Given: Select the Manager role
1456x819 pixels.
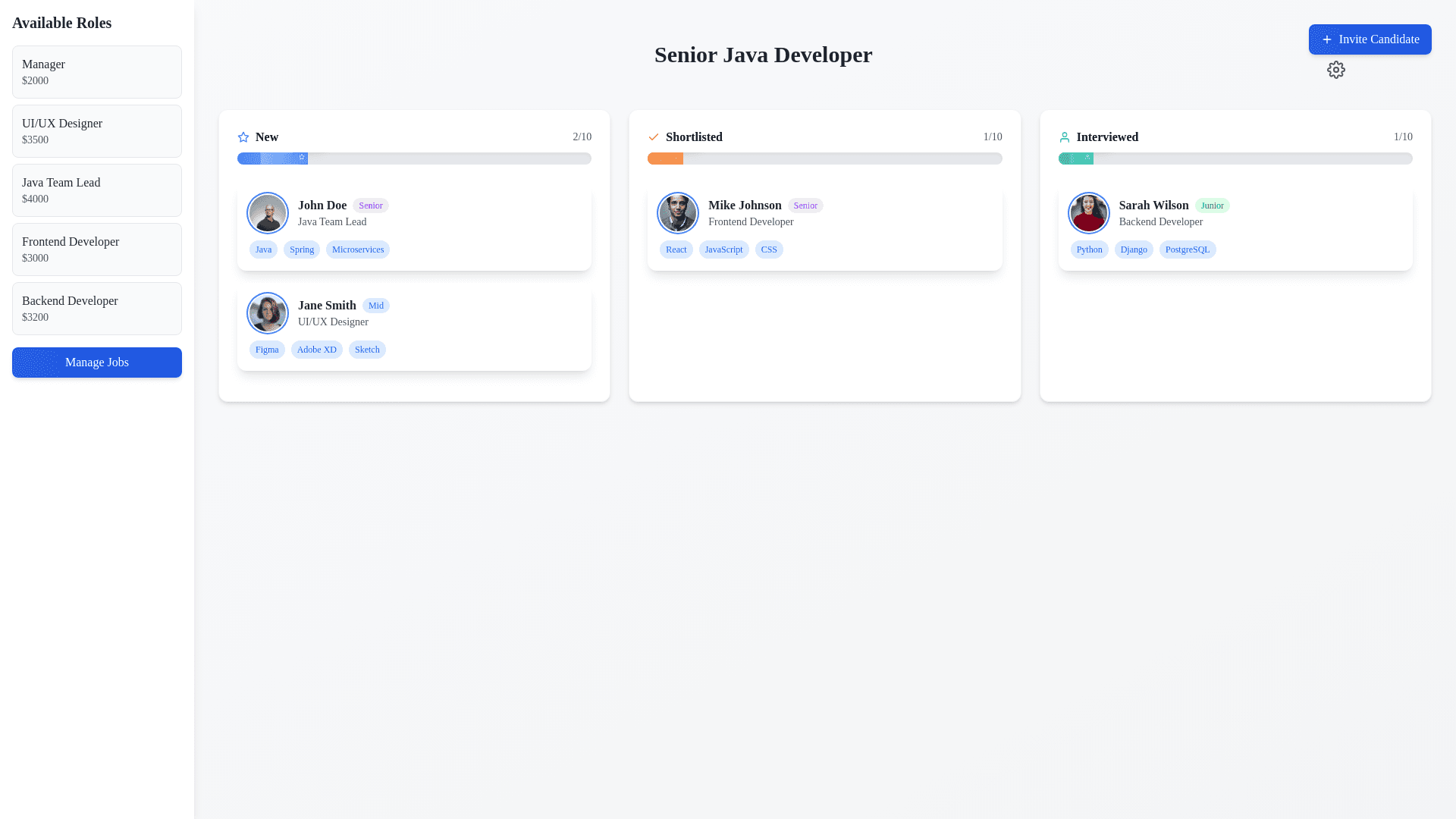Looking at the screenshot, I should point(97,72).
